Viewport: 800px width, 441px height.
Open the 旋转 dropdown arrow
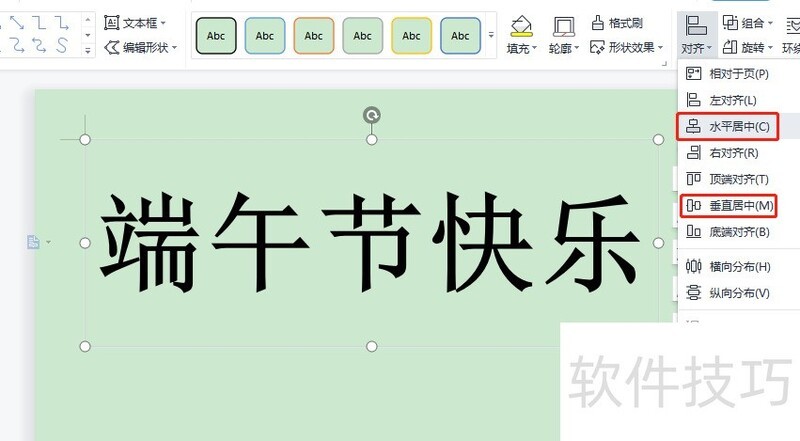(x=770, y=48)
